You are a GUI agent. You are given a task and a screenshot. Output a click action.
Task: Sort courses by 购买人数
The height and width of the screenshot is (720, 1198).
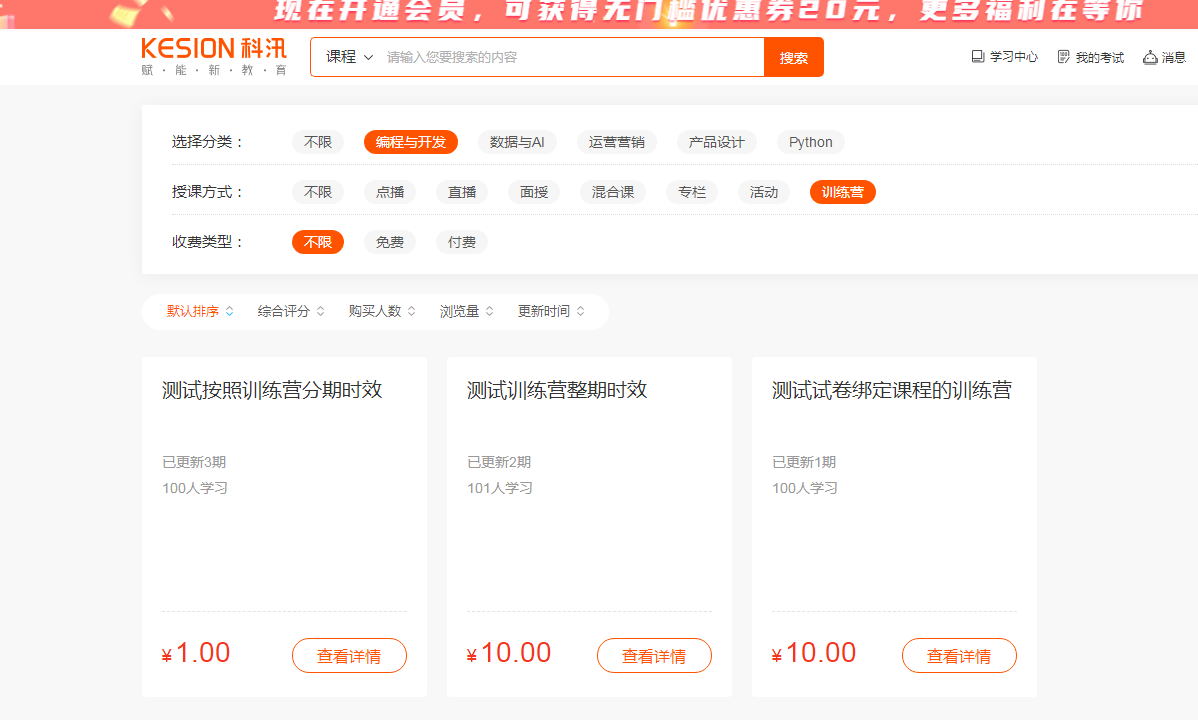tap(382, 311)
